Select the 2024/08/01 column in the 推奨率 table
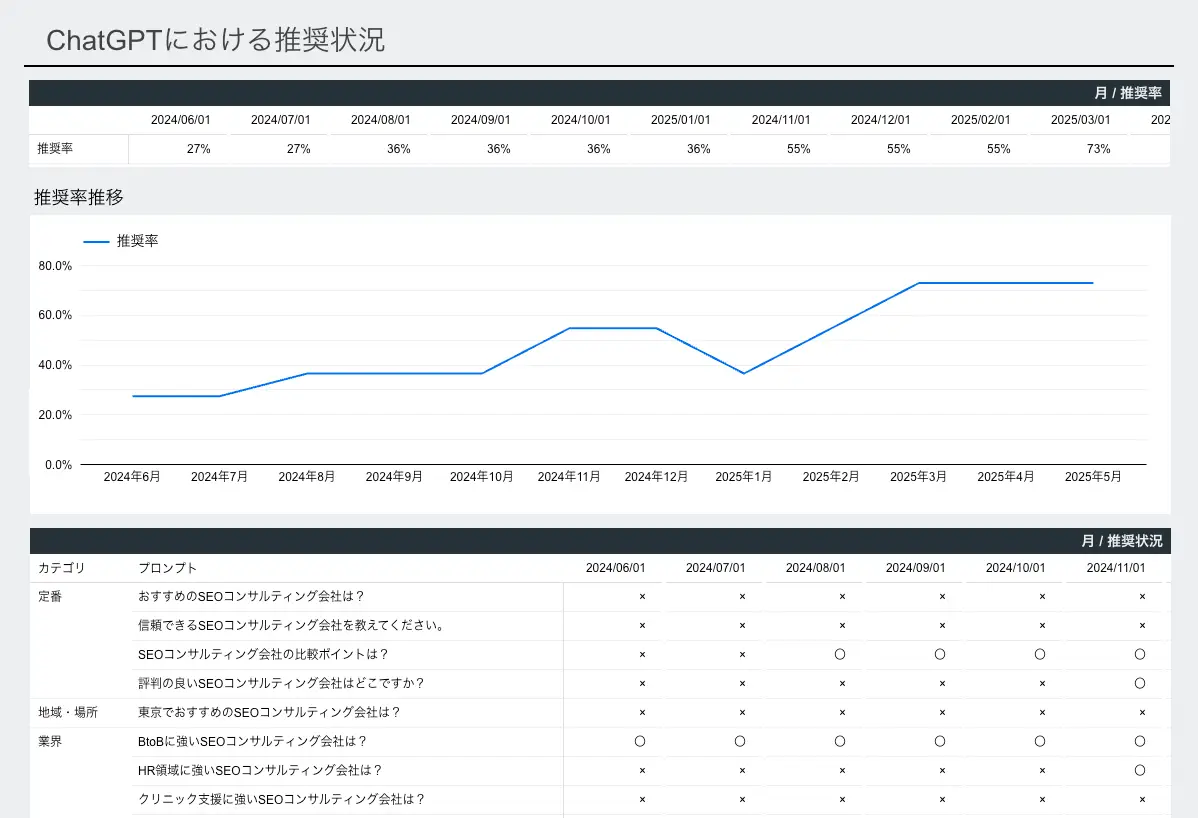The height and width of the screenshot is (818, 1198). pyautogui.click(x=380, y=120)
